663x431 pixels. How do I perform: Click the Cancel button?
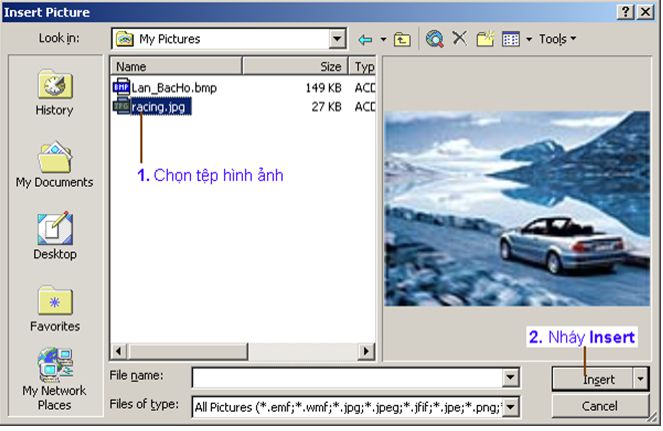point(600,406)
